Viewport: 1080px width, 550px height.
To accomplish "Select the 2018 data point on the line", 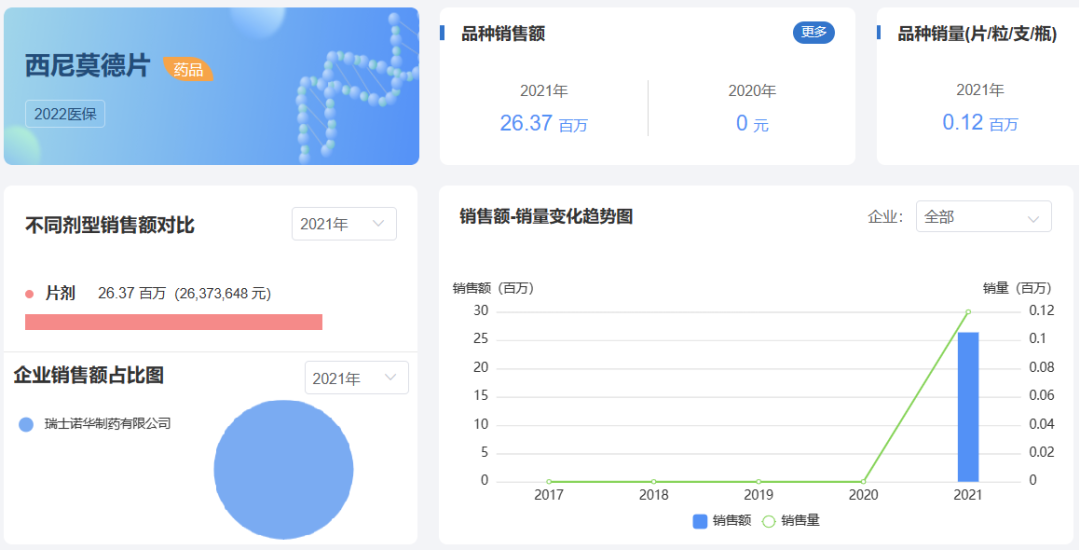I will [x=654, y=482].
